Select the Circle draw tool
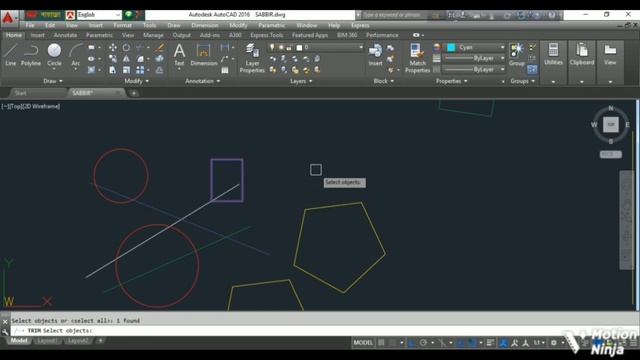The height and width of the screenshot is (360, 640). 54,55
